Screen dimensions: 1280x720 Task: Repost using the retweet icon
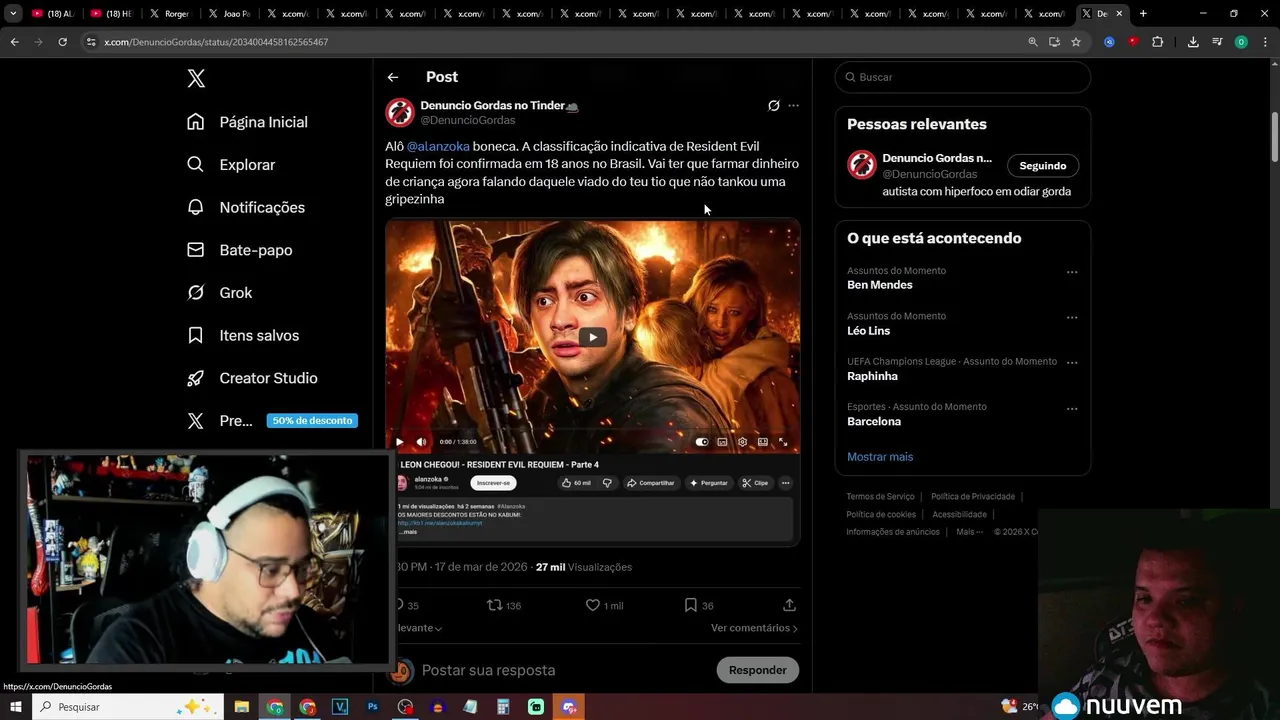pyautogui.click(x=494, y=605)
